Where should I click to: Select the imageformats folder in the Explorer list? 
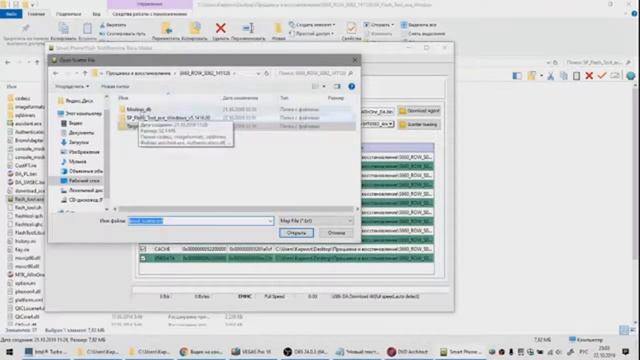click(26, 107)
